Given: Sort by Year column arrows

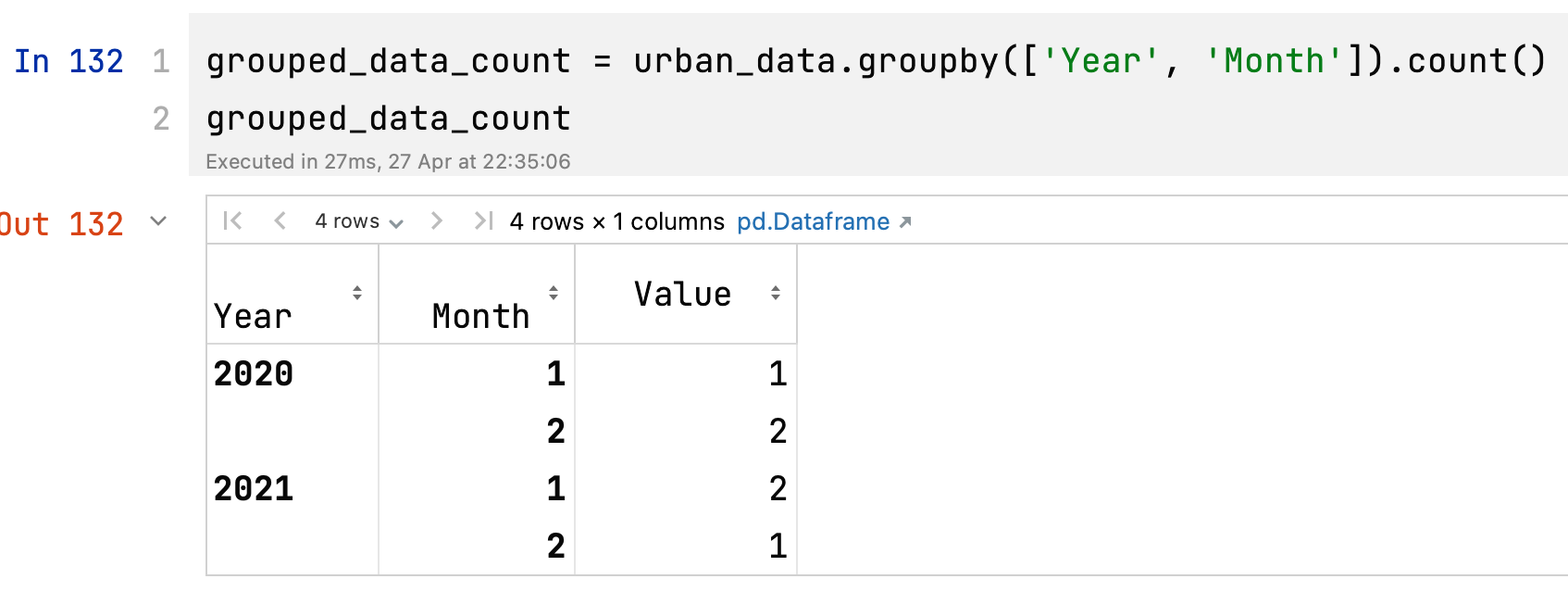Looking at the screenshot, I should (357, 293).
